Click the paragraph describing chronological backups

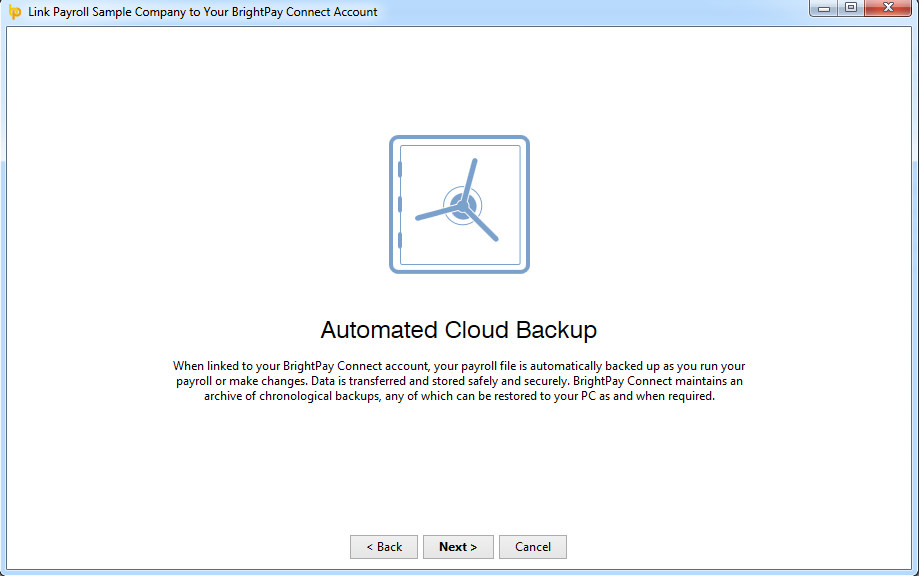(x=459, y=381)
